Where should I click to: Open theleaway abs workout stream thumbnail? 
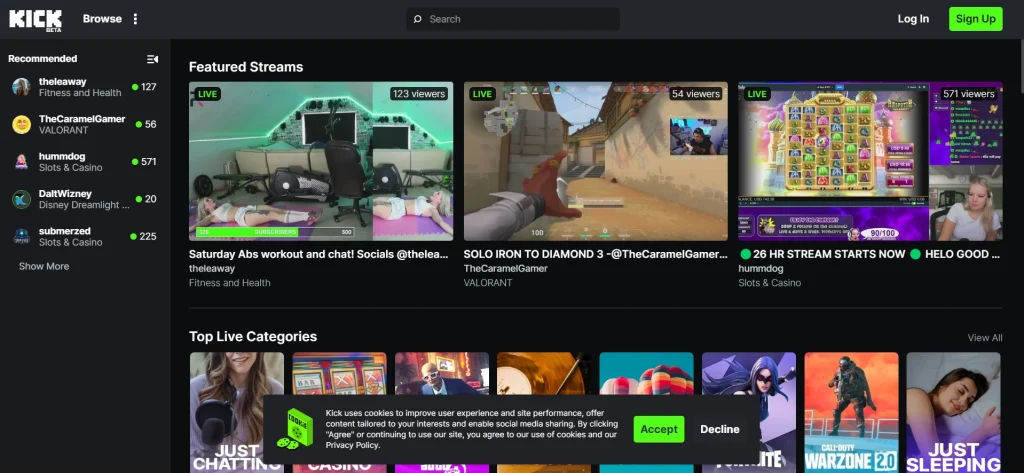click(x=321, y=161)
